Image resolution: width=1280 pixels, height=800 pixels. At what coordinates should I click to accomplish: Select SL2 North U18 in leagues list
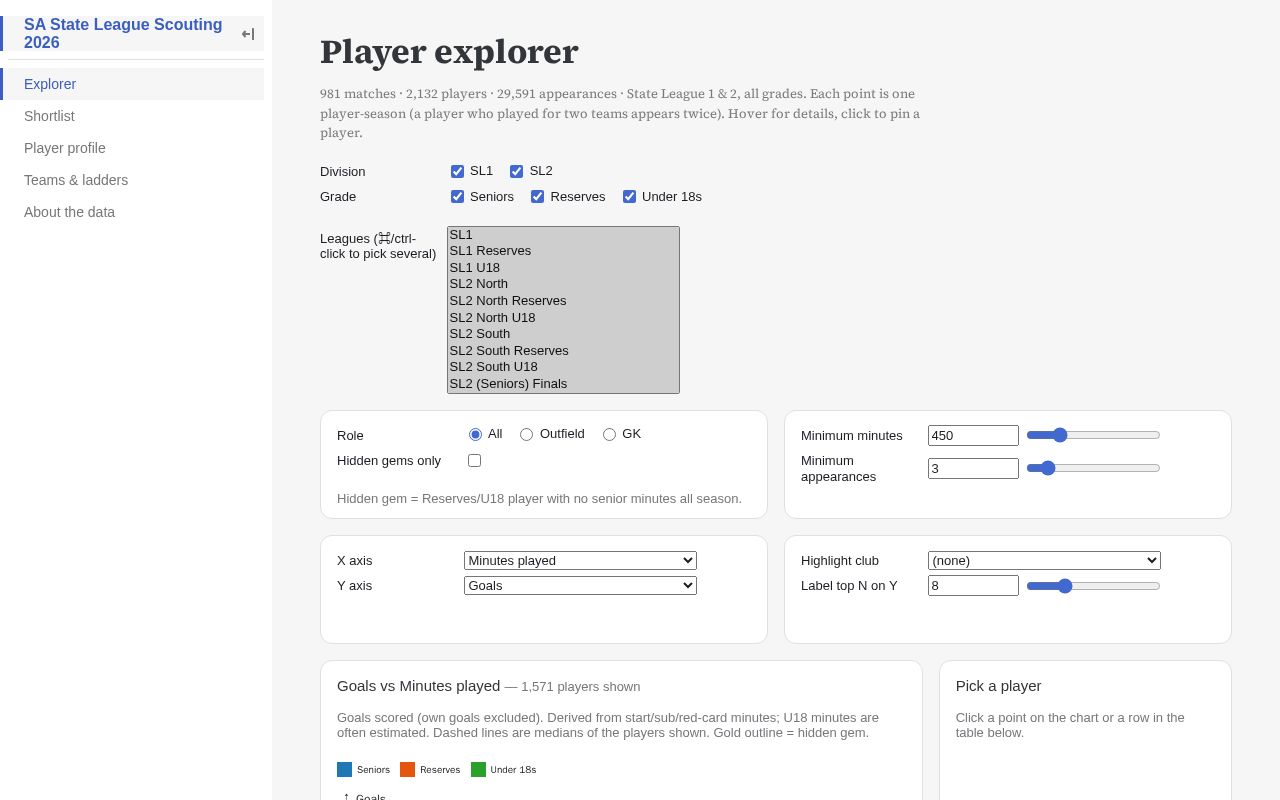[x=563, y=318]
